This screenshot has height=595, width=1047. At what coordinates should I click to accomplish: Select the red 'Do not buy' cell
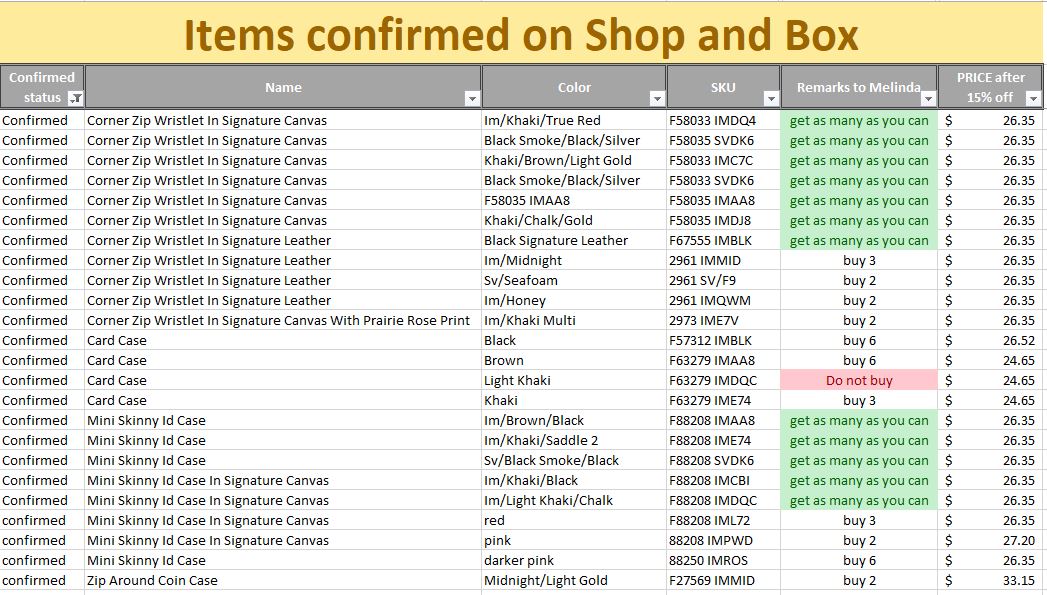(x=859, y=380)
